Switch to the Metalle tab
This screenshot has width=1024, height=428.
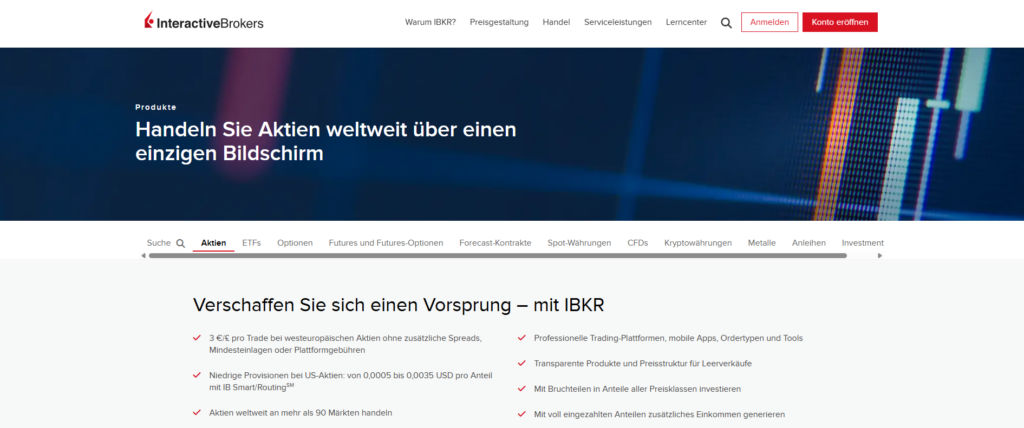(x=761, y=243)
